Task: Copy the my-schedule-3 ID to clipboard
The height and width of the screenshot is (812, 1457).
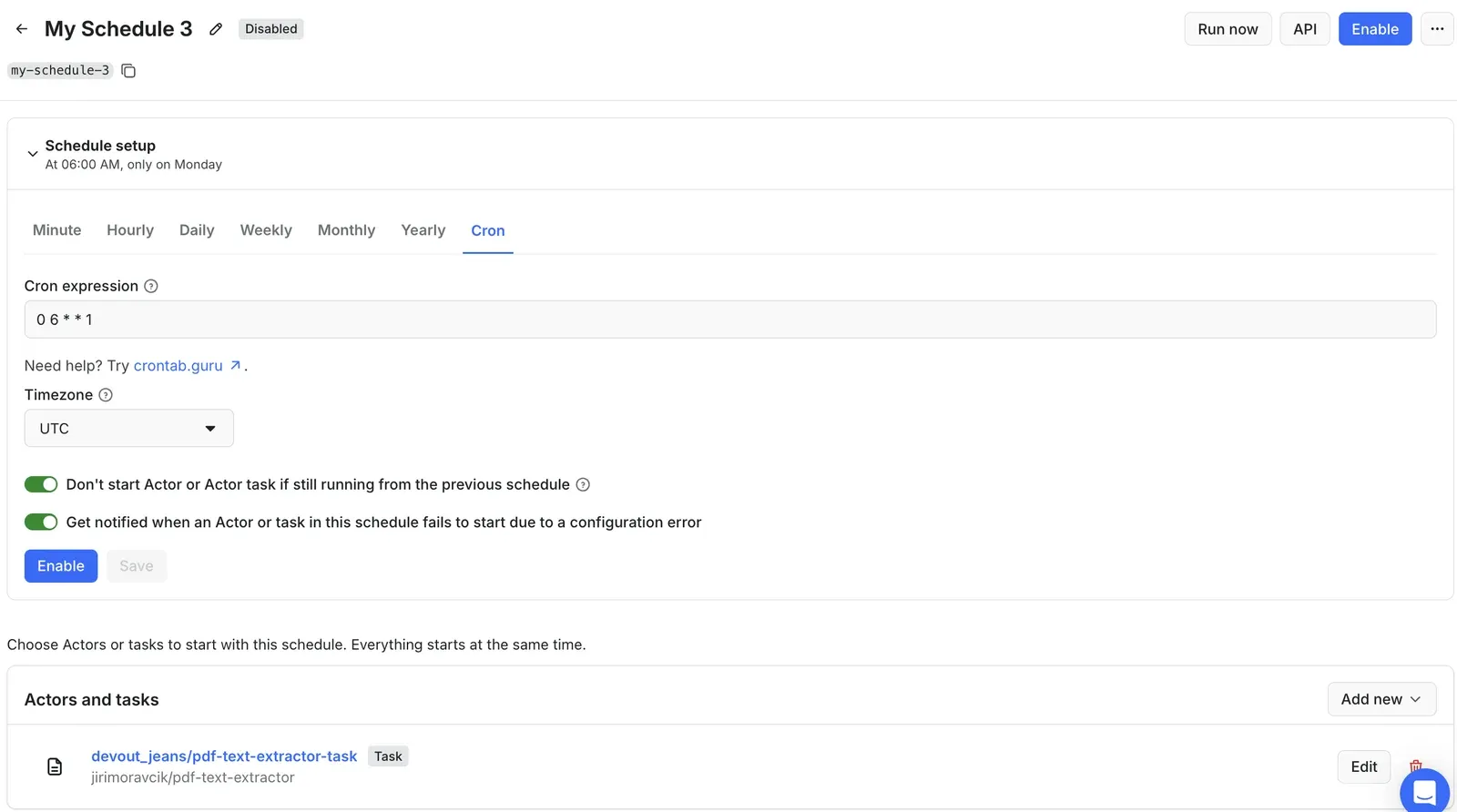Action: [x=128, y=71]
